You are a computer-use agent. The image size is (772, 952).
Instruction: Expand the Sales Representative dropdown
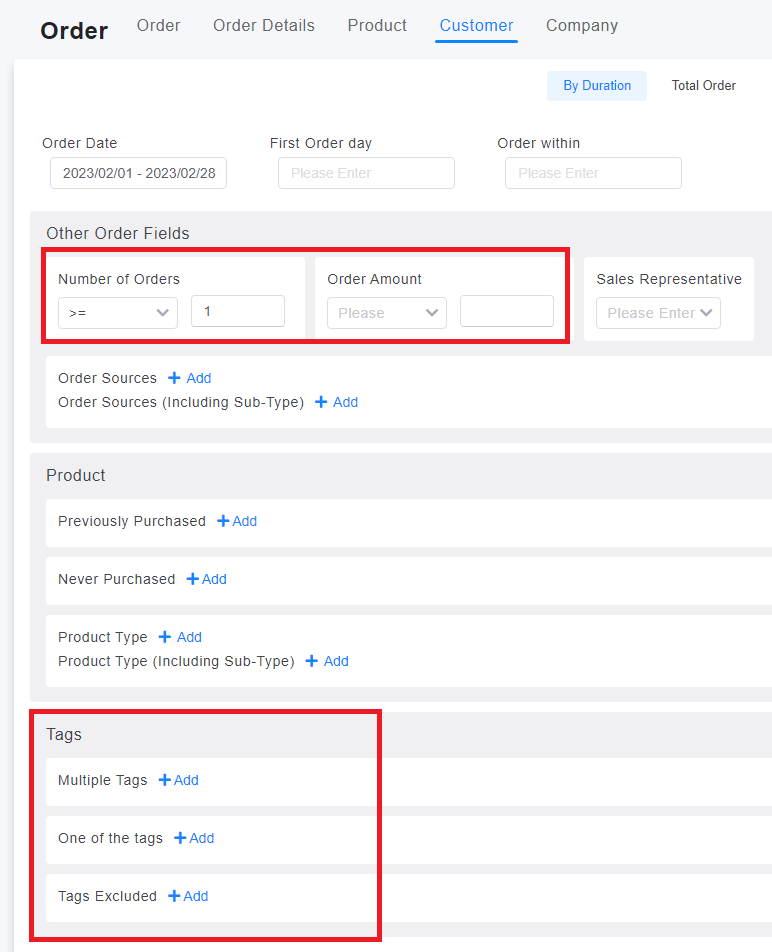(x=658, y=313)
